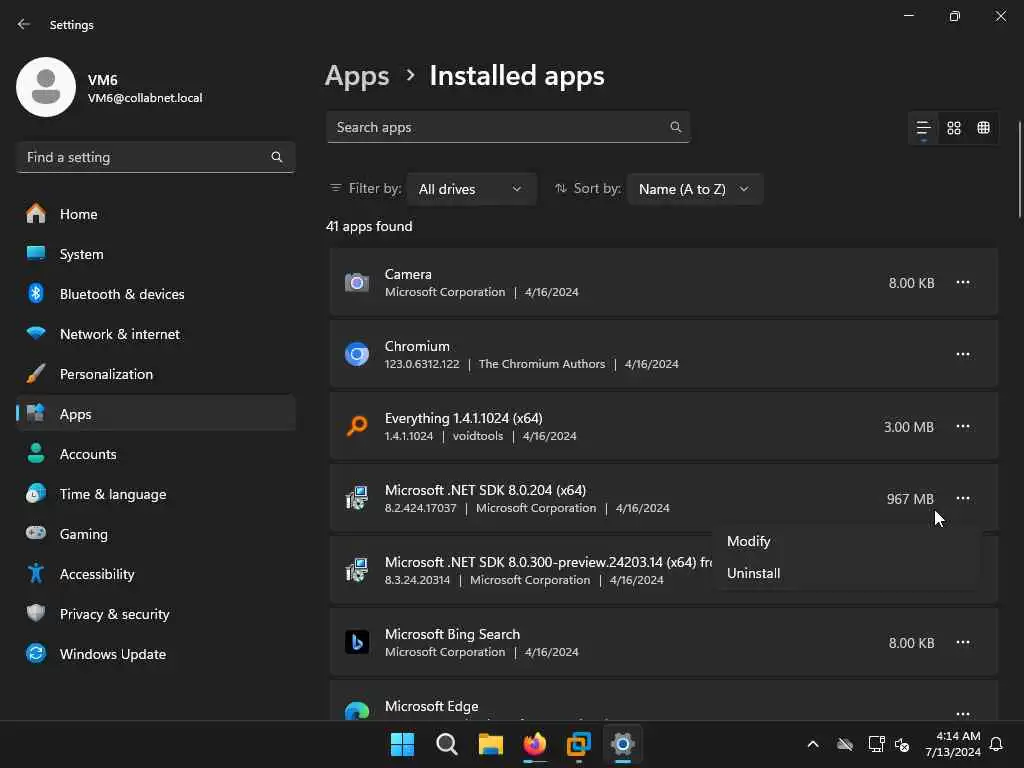
Task: Open Windows Update settings
Action: tap(155, 654)
